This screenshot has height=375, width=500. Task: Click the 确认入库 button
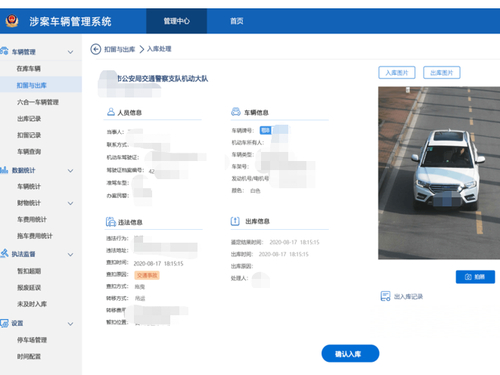(x=350, y=354)
